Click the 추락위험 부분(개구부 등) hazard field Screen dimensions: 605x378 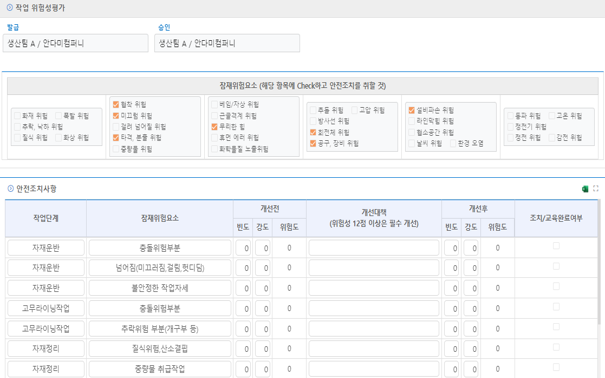[x=160, y=329]
